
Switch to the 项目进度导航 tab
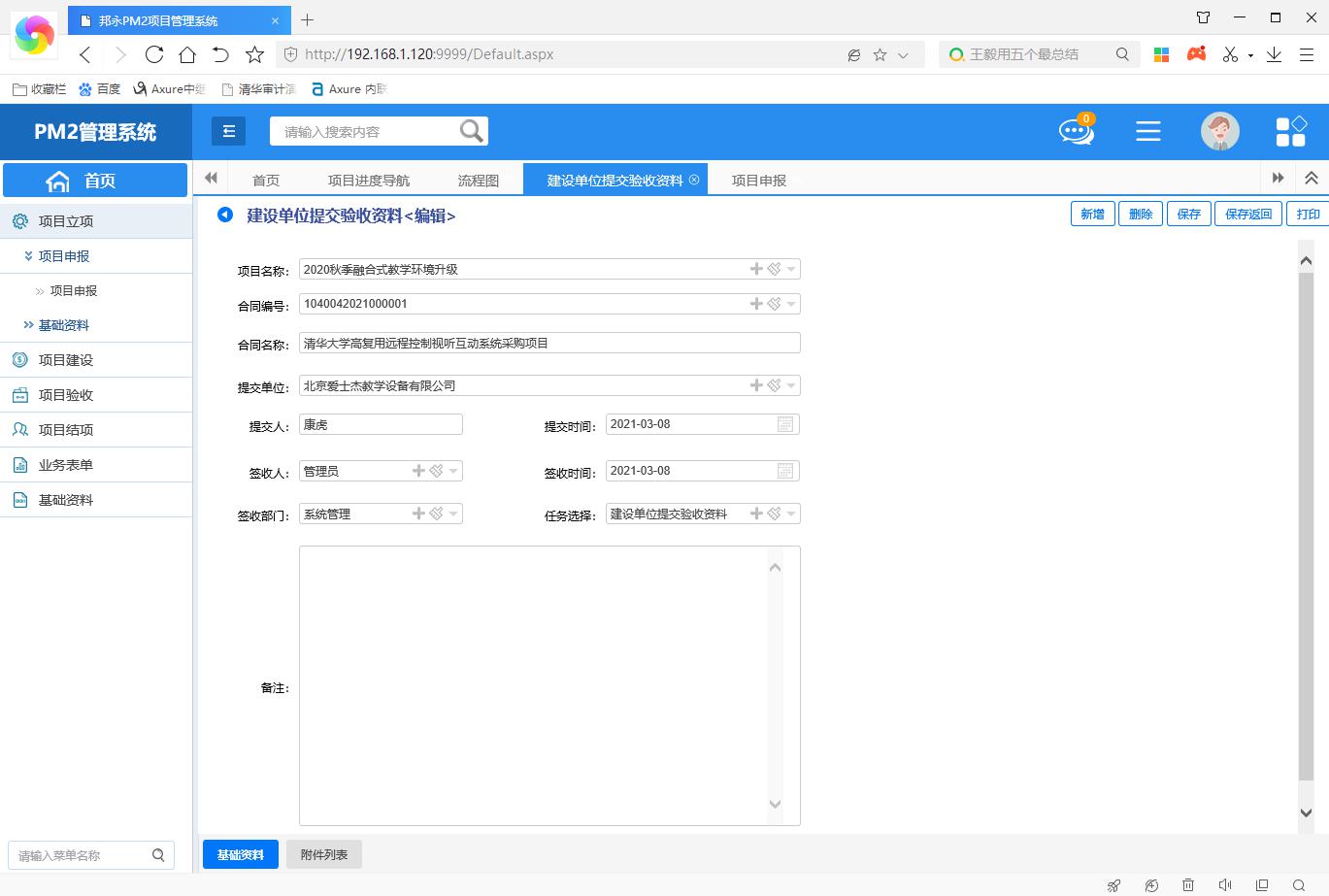tap(368, 180)
